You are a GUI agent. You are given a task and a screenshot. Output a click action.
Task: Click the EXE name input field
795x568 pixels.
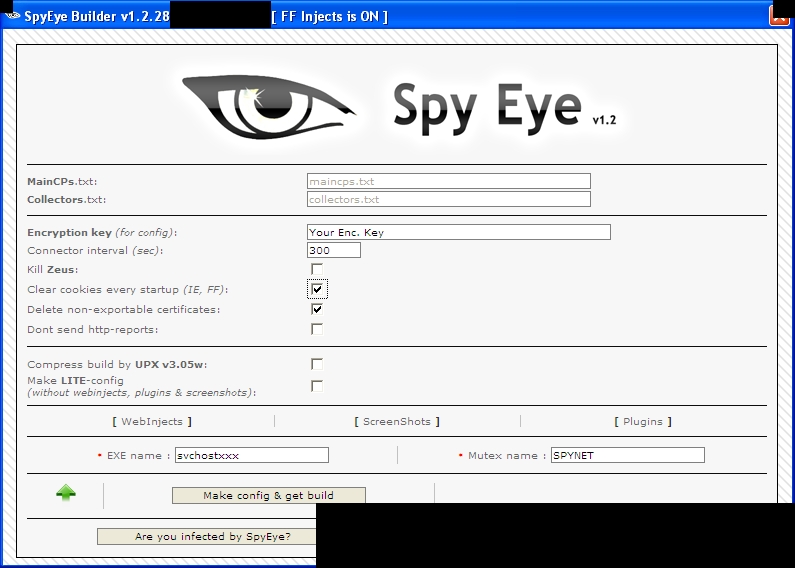(251, 455)
